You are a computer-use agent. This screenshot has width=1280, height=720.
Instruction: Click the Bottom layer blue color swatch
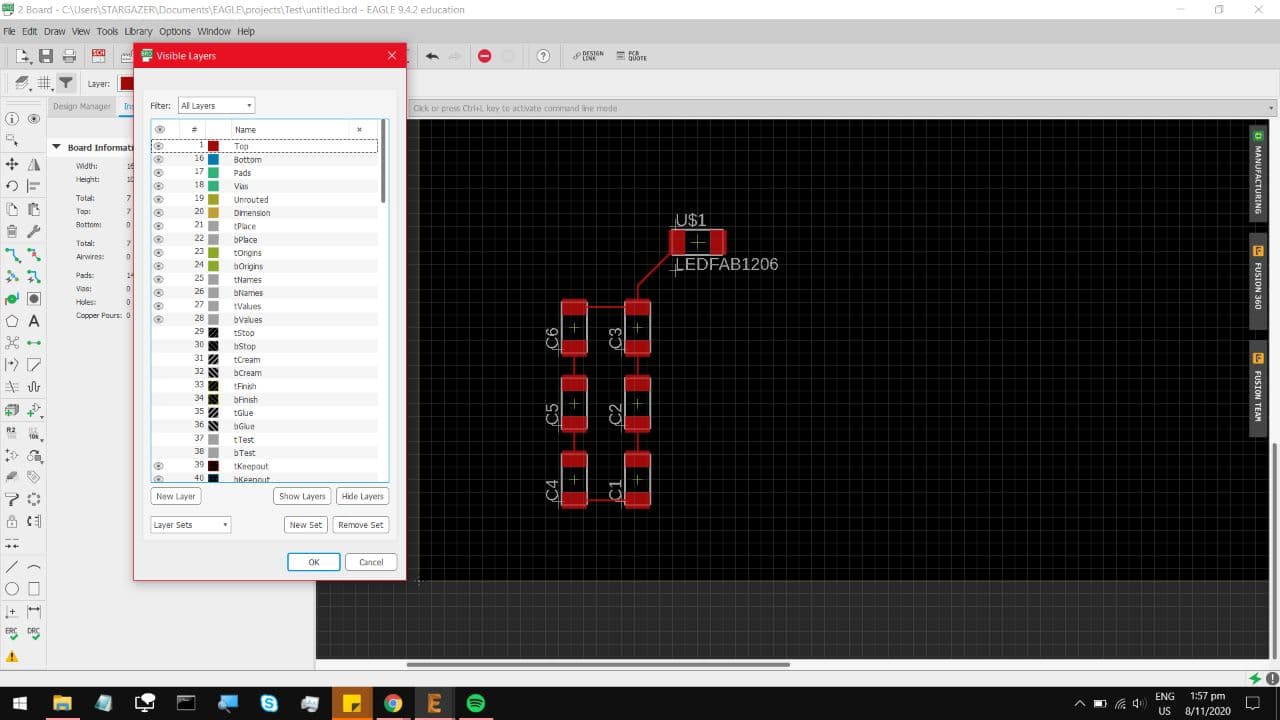click(x=213, y=159)
